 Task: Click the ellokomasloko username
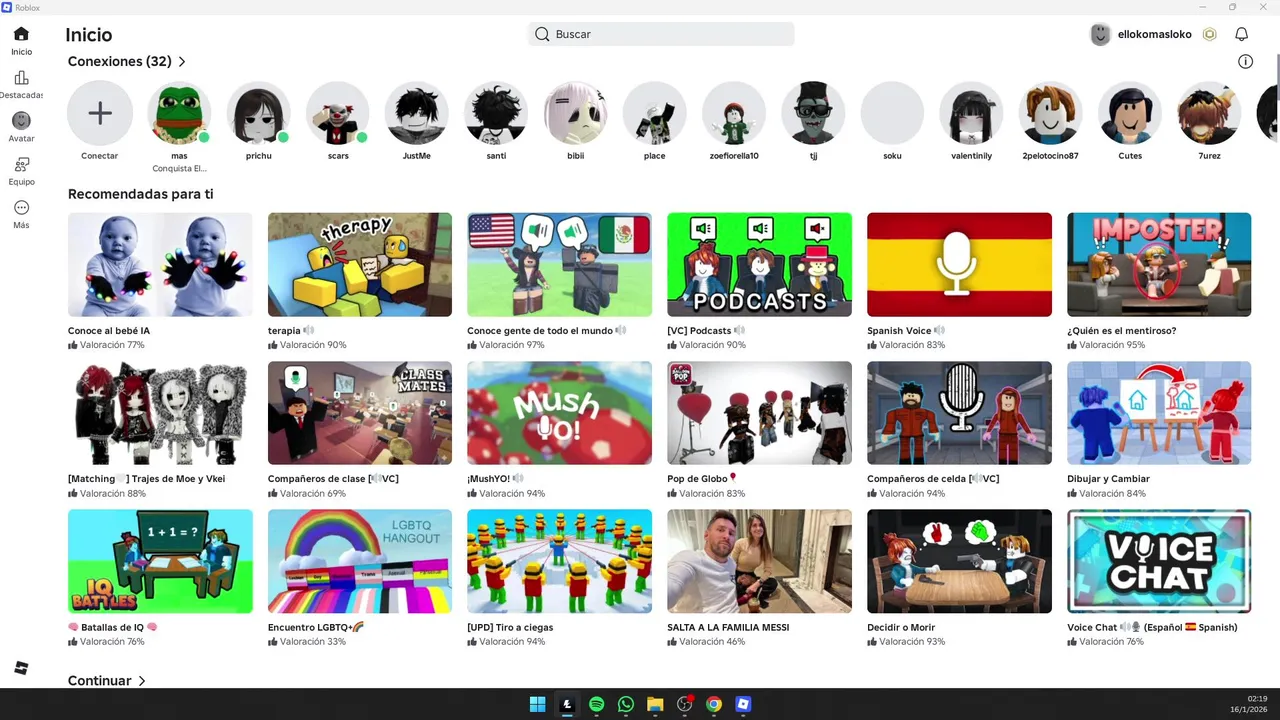tap(1155, 34)
